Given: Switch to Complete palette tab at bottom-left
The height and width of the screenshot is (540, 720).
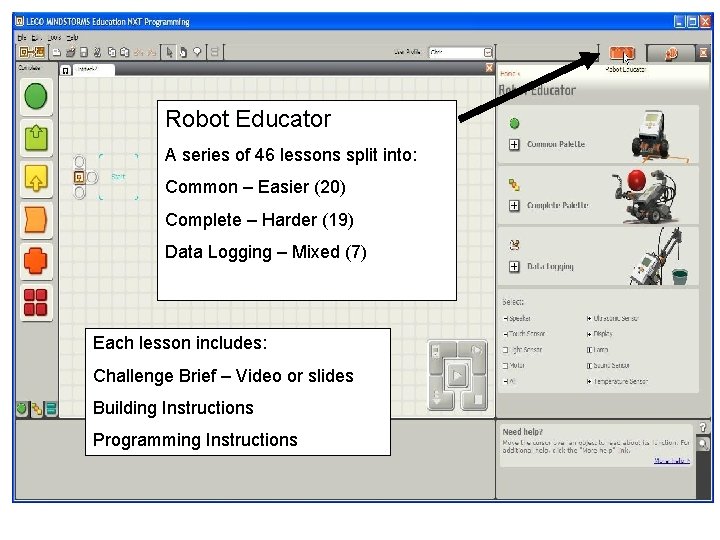Looking at the screenshot, I should (36, 409).
